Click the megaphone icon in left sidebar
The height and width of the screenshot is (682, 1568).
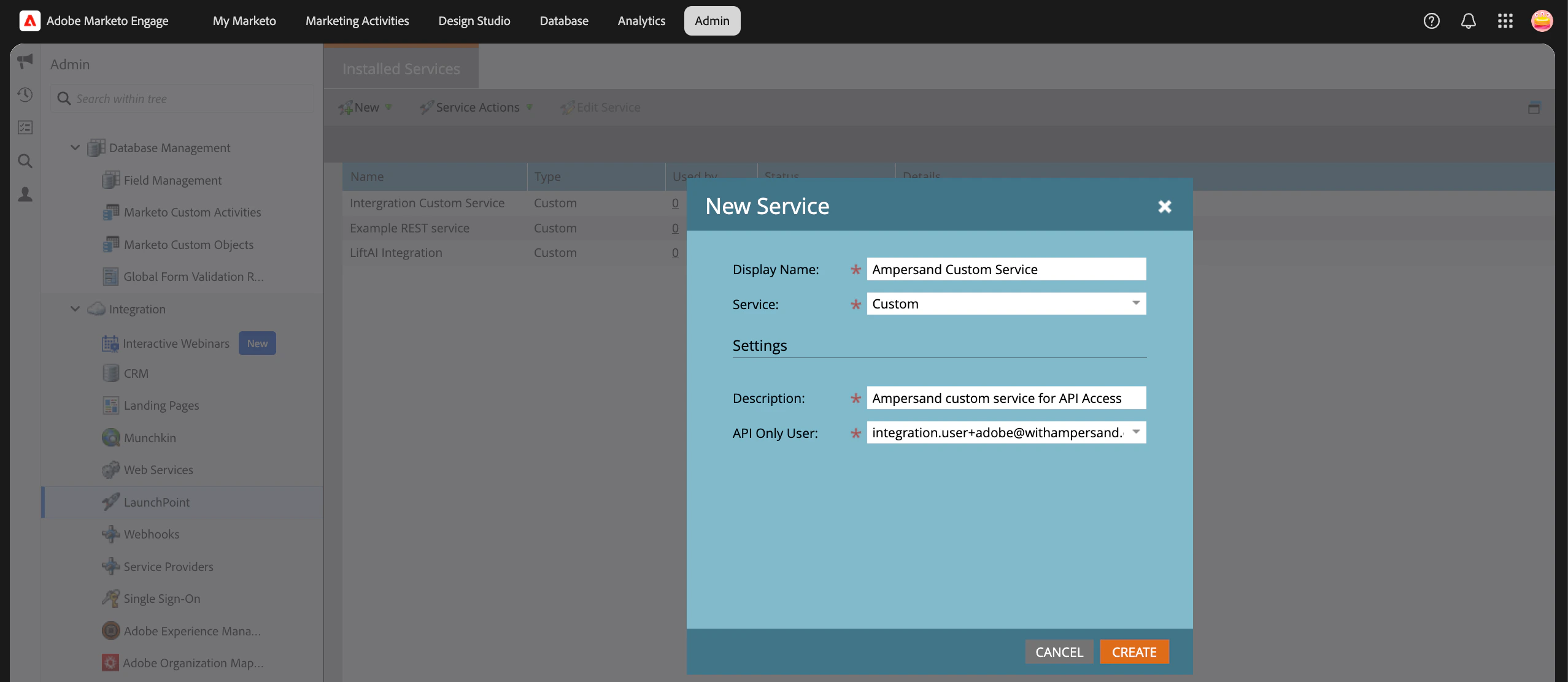[25, 61]
